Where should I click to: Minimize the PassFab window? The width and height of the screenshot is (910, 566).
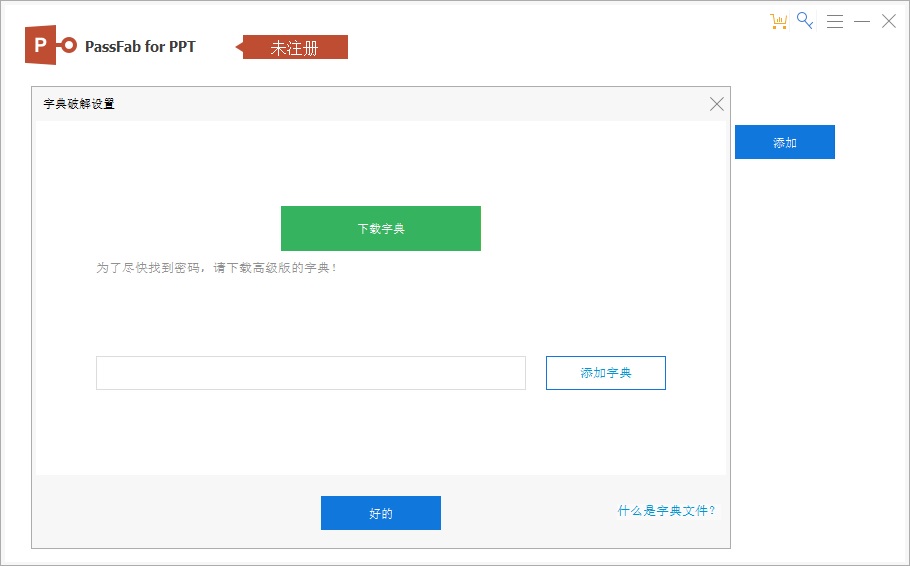pyautogui.click(x=862, y=21)
